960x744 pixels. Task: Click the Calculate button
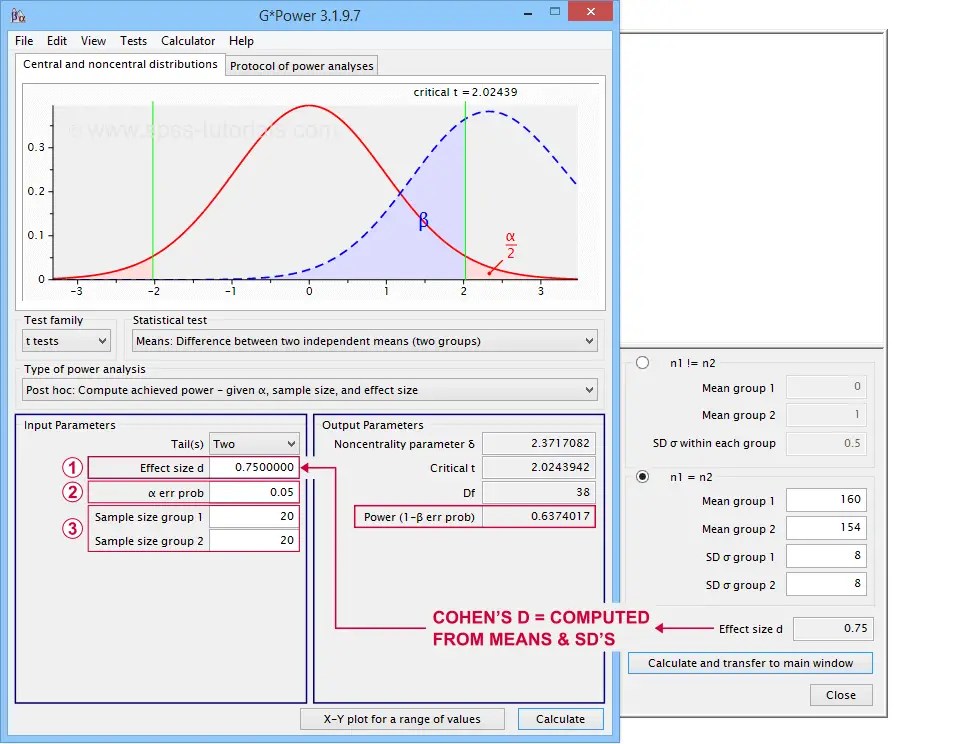[x=560, y=719]
